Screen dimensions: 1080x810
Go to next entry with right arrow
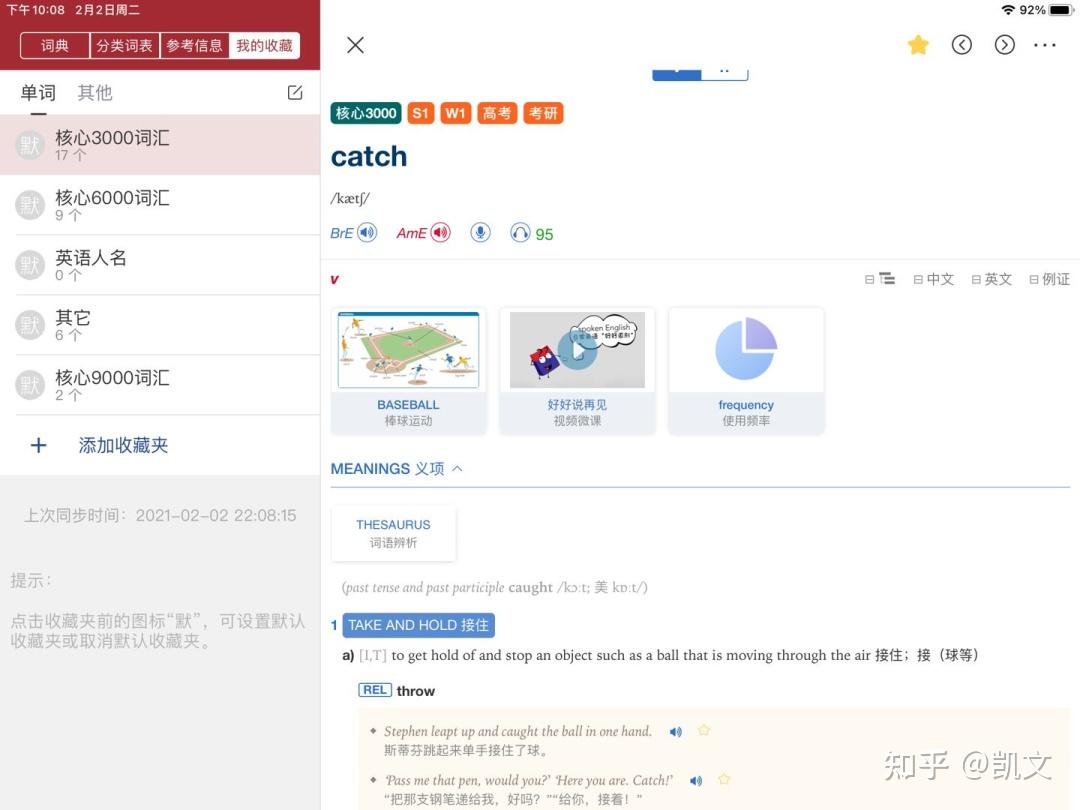click(1004, 45)
